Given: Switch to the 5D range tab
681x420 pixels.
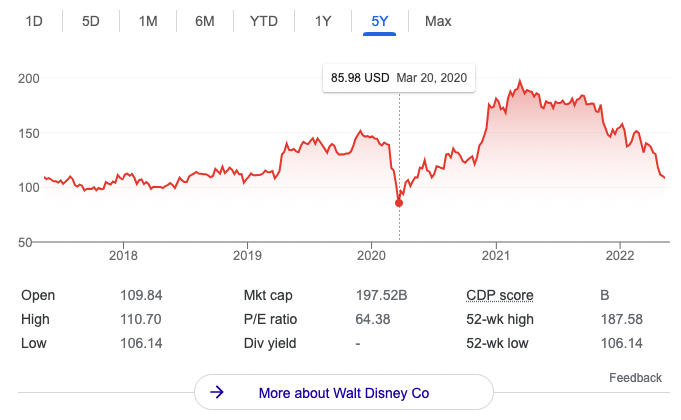Looking at the screenshot, I should (x=91, y=21).
